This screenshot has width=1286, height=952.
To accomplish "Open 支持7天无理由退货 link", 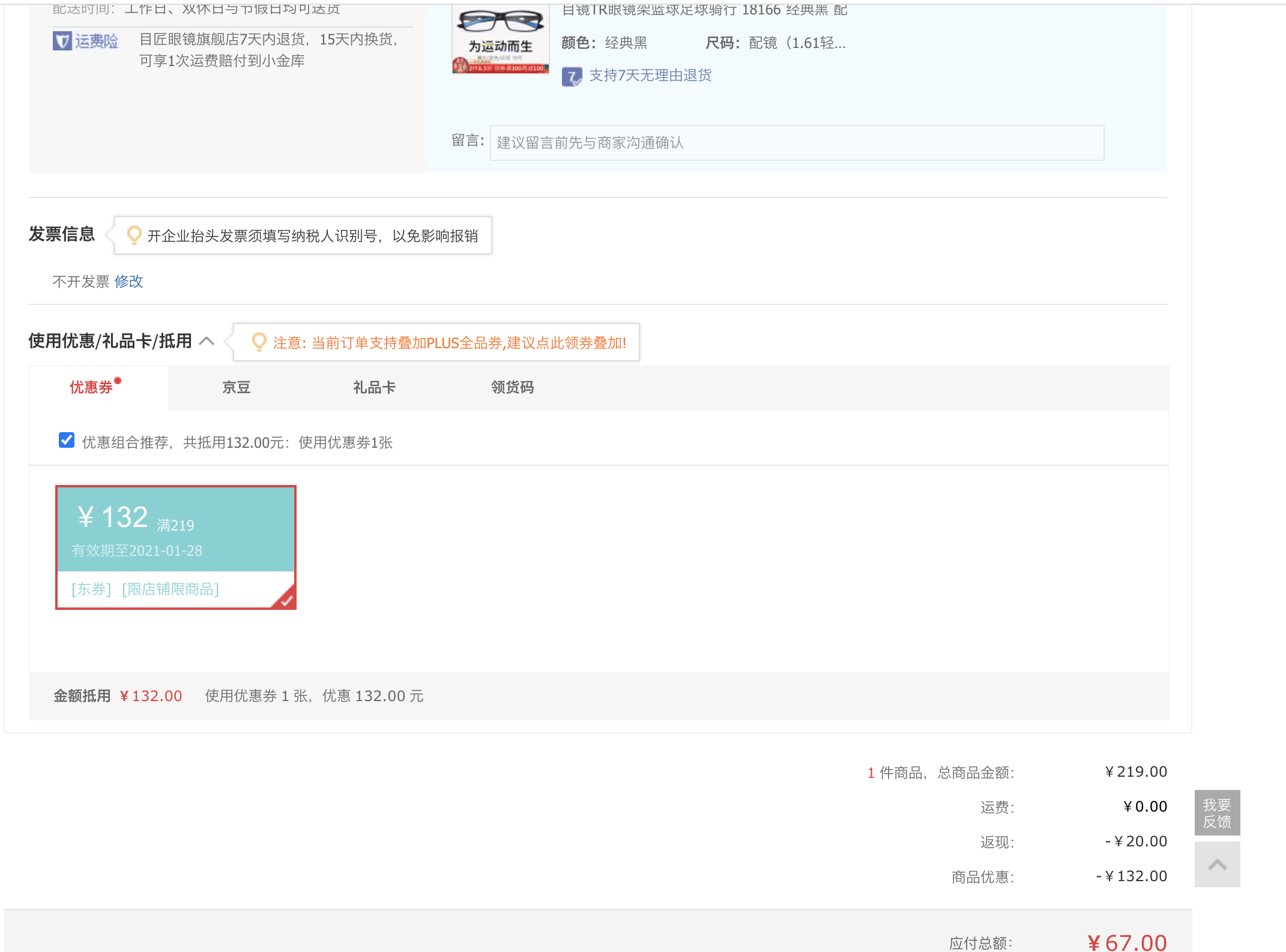I will tap(650, 76).
